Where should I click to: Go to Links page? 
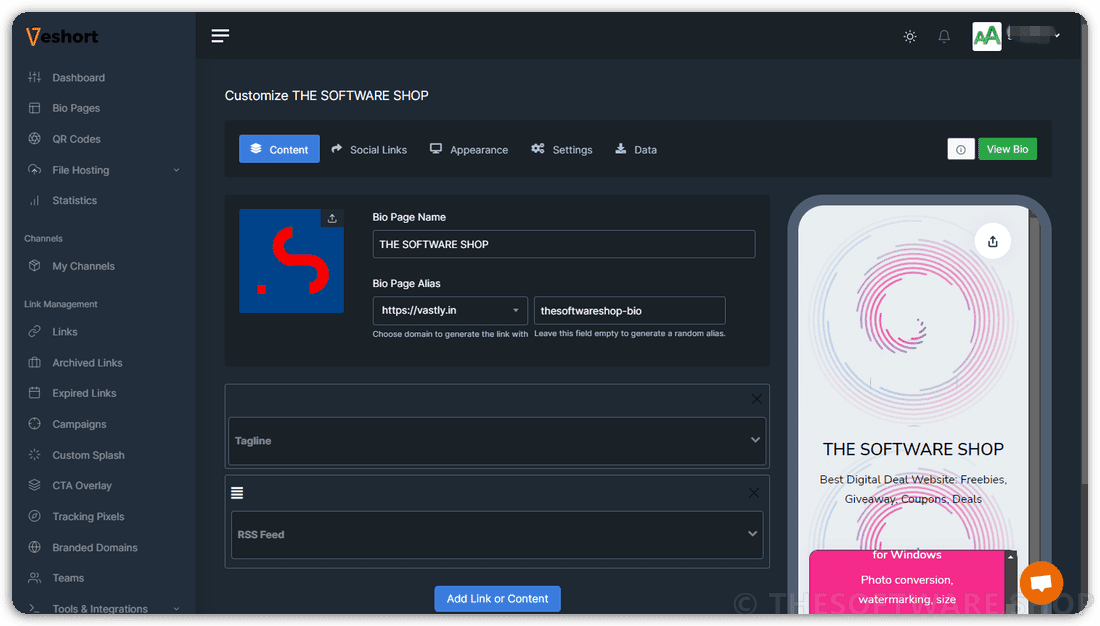65,332
